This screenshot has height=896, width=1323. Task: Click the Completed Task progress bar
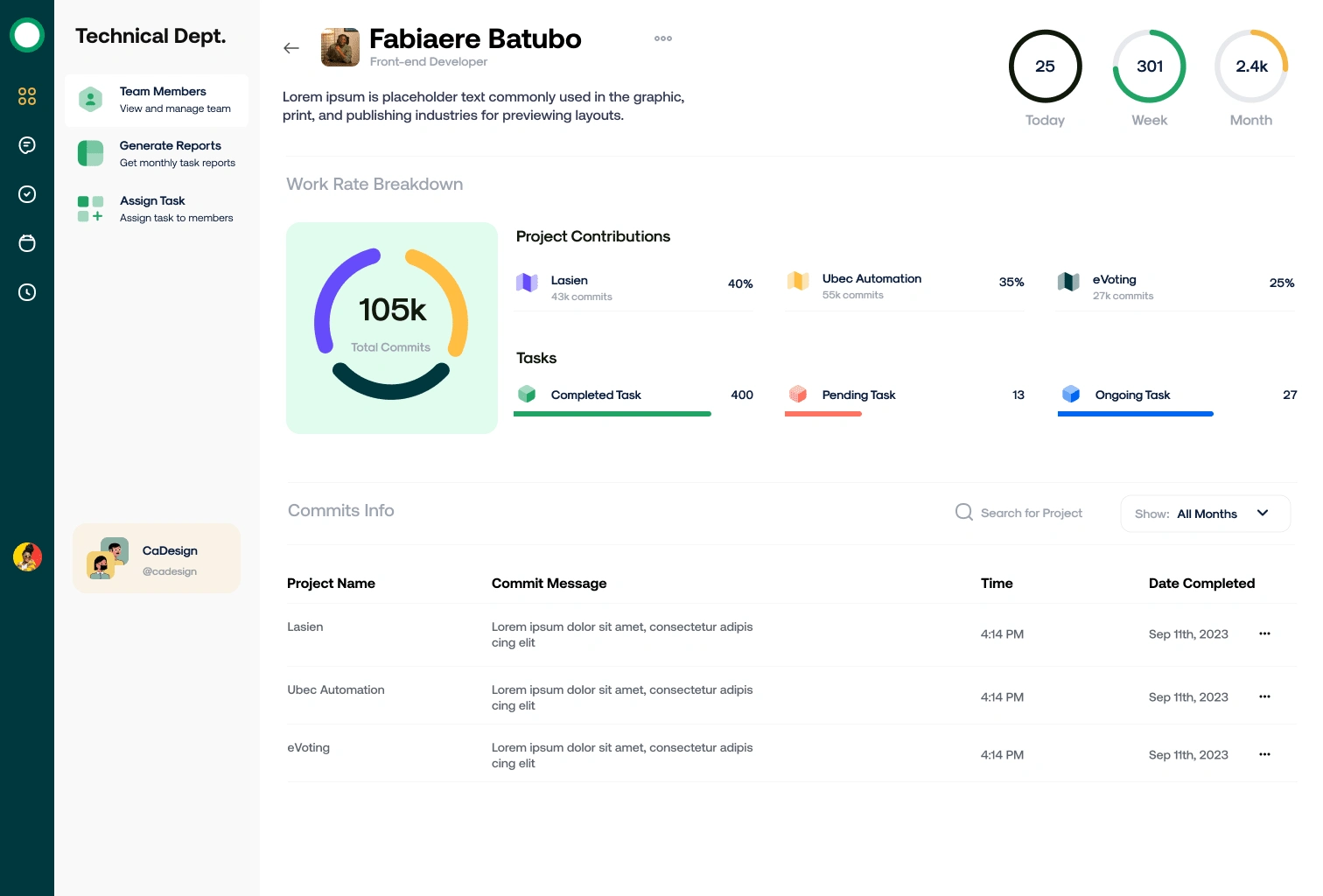612,414
